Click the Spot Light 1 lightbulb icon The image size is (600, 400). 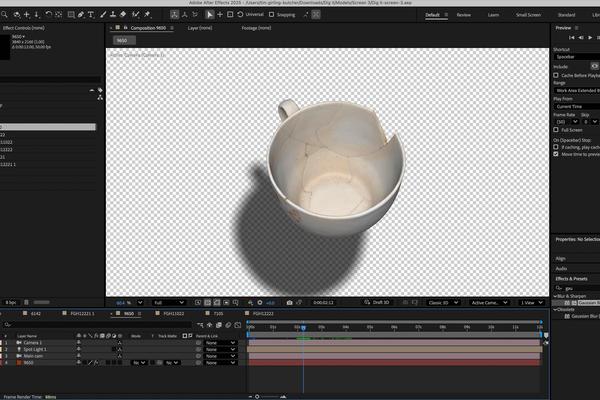[x=19, y=349]
